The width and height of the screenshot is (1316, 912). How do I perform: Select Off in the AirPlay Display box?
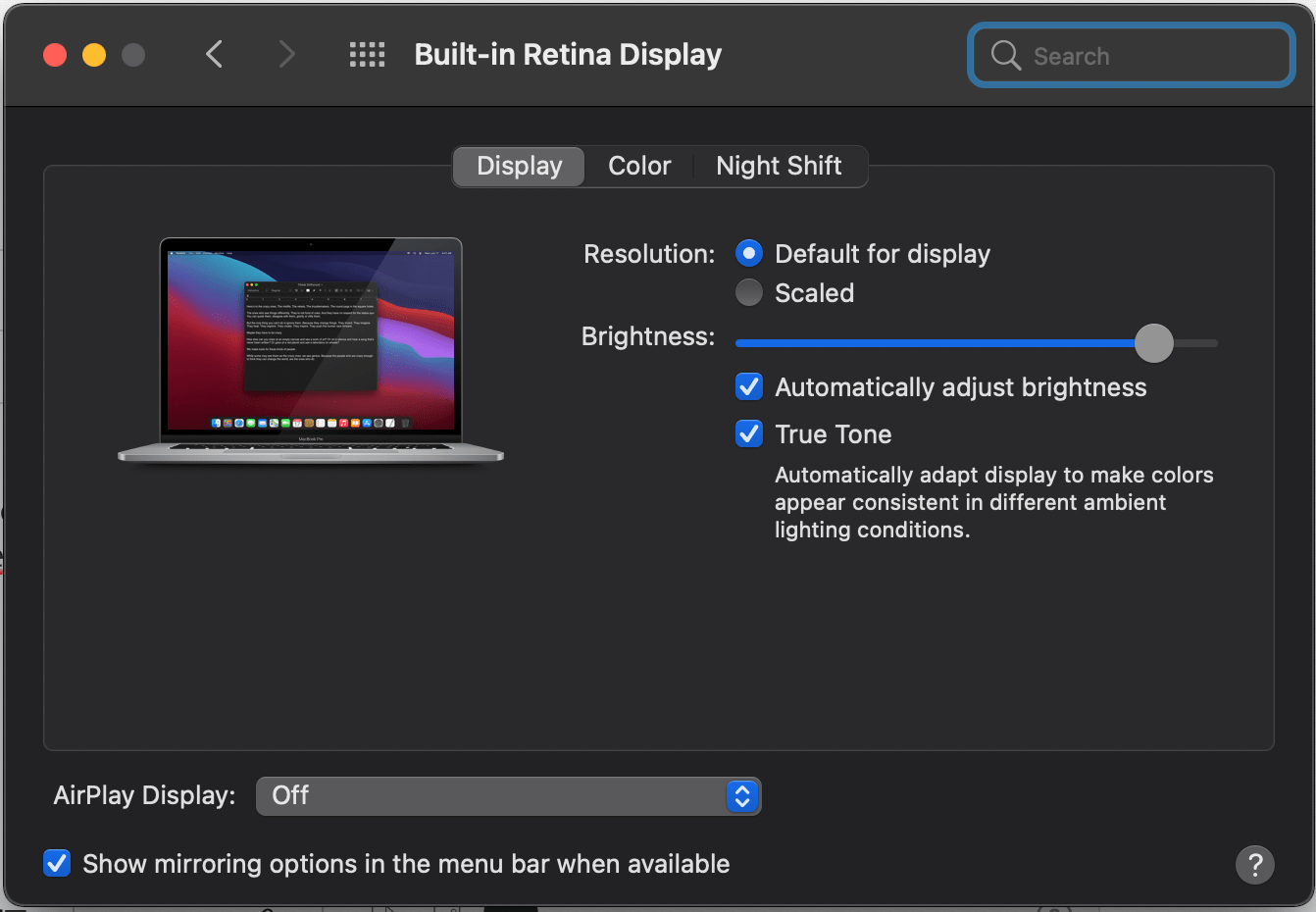[290, 796]
